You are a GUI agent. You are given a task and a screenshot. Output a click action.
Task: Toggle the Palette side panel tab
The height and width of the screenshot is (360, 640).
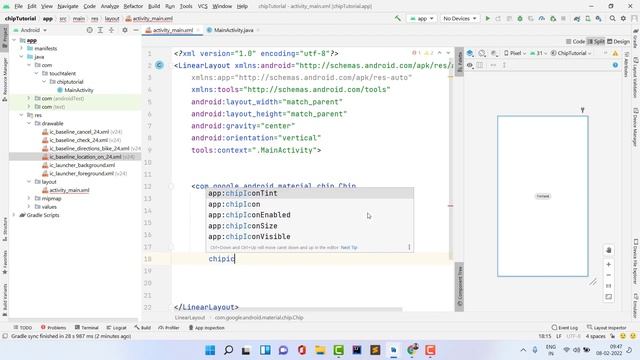click(459, 62)
